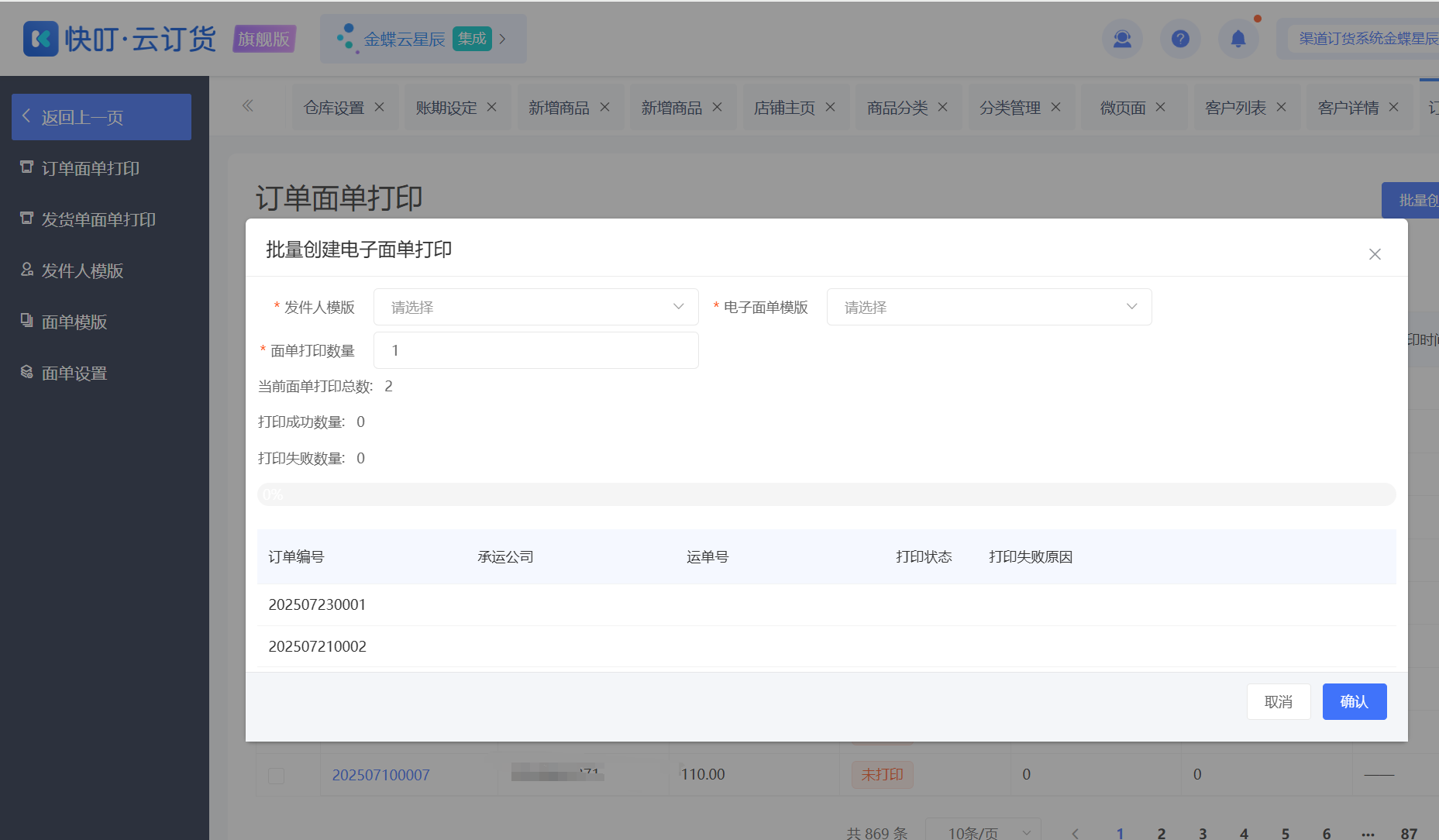
Task: Go to page 2
Action: [1162, 833]
